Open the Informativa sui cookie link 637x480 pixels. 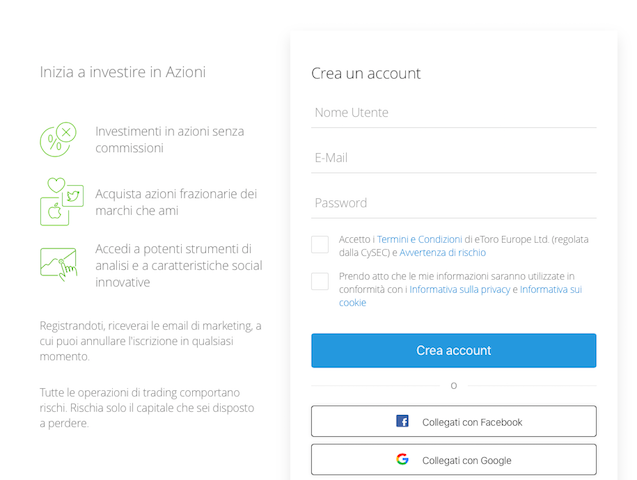[461, 296]
